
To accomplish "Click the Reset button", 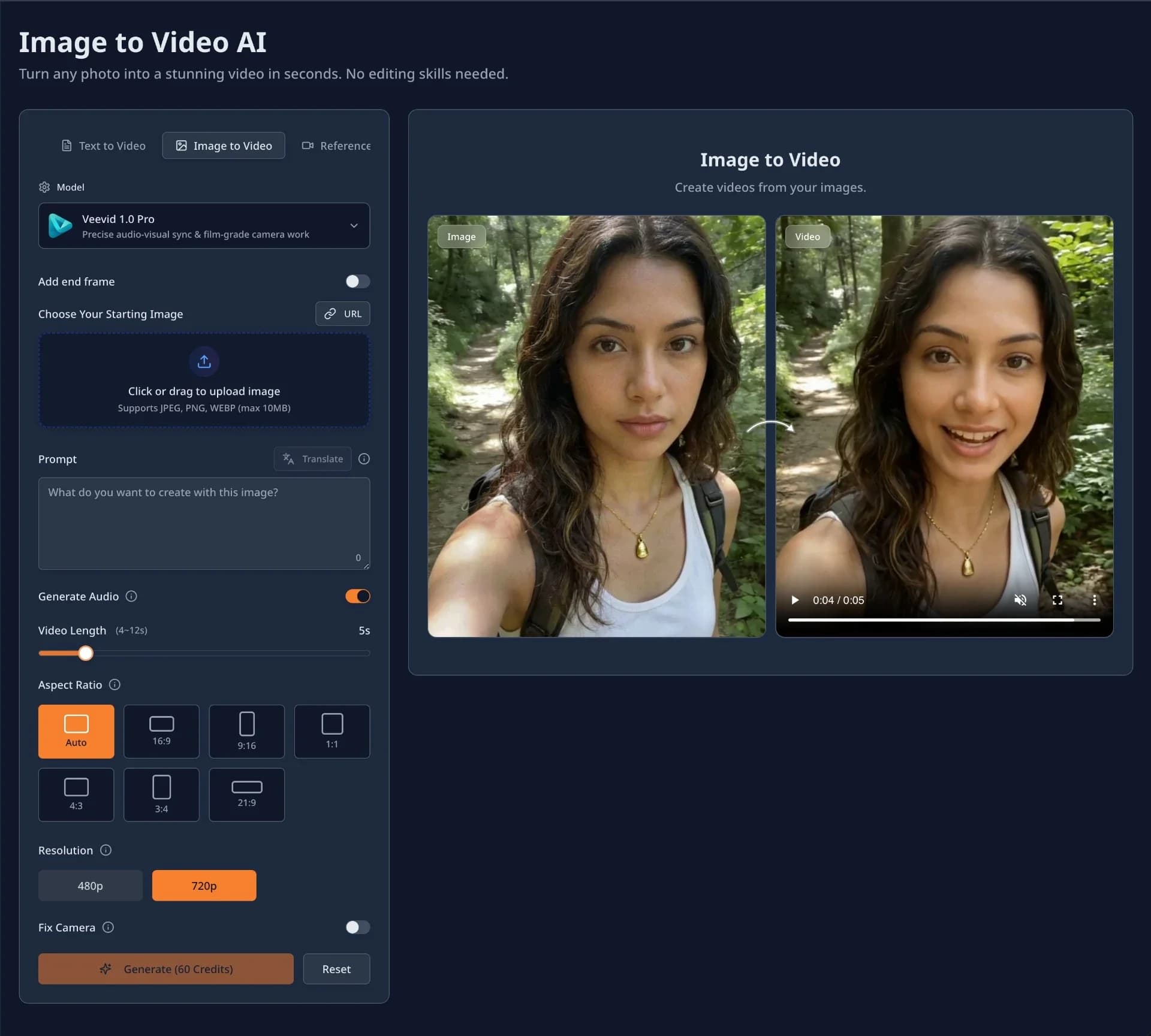I will (336, 968).
